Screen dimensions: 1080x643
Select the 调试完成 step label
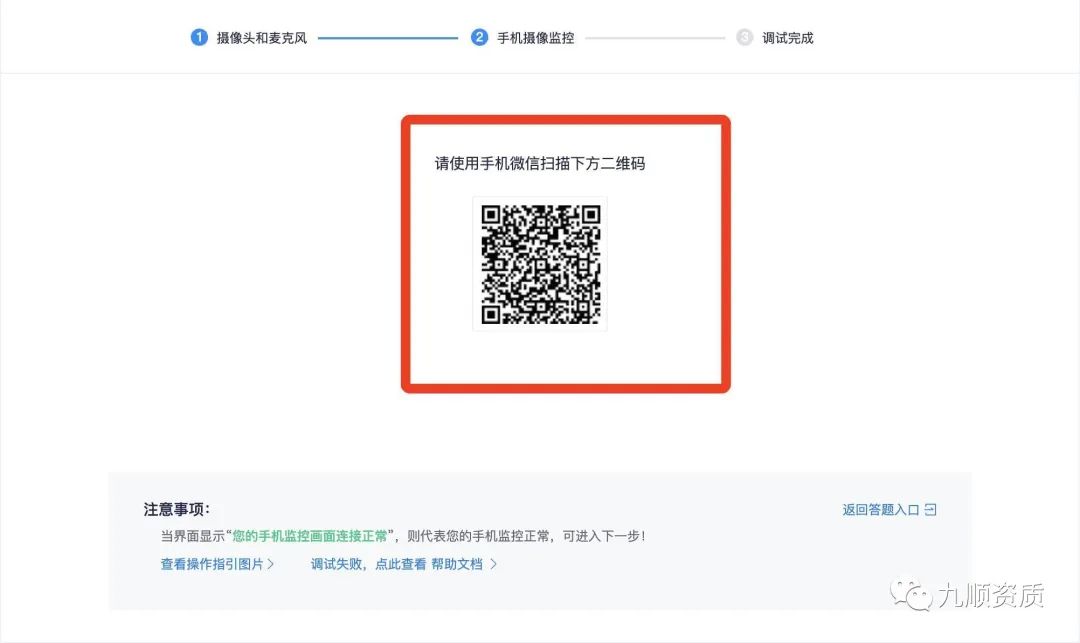[788, 38]
